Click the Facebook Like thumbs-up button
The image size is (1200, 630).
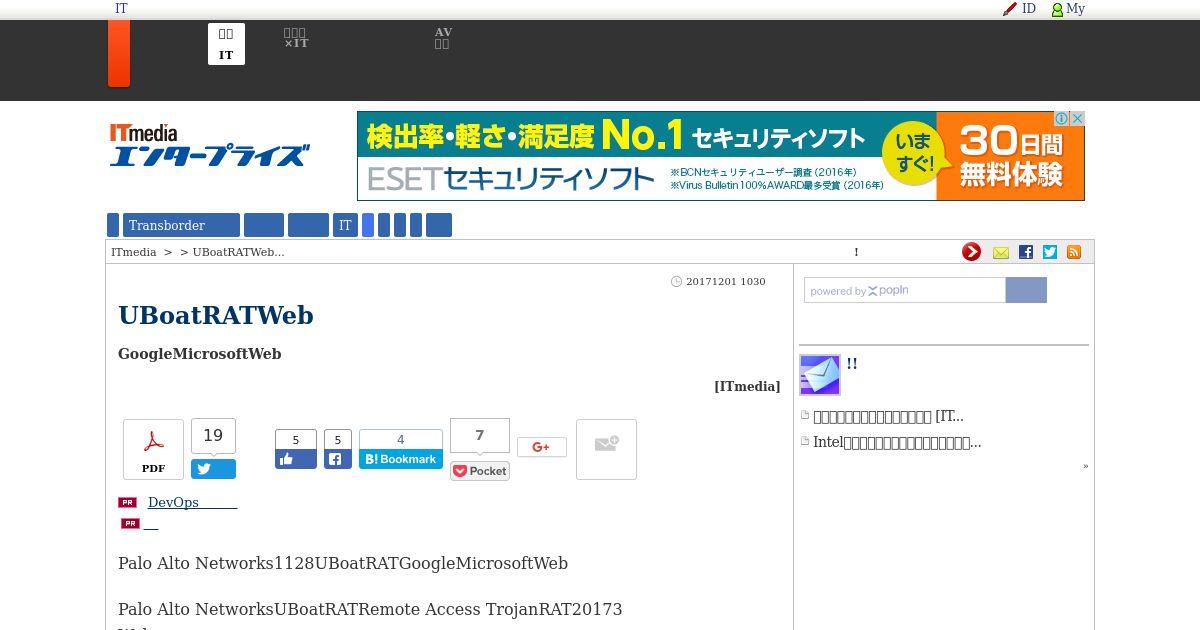296,459
